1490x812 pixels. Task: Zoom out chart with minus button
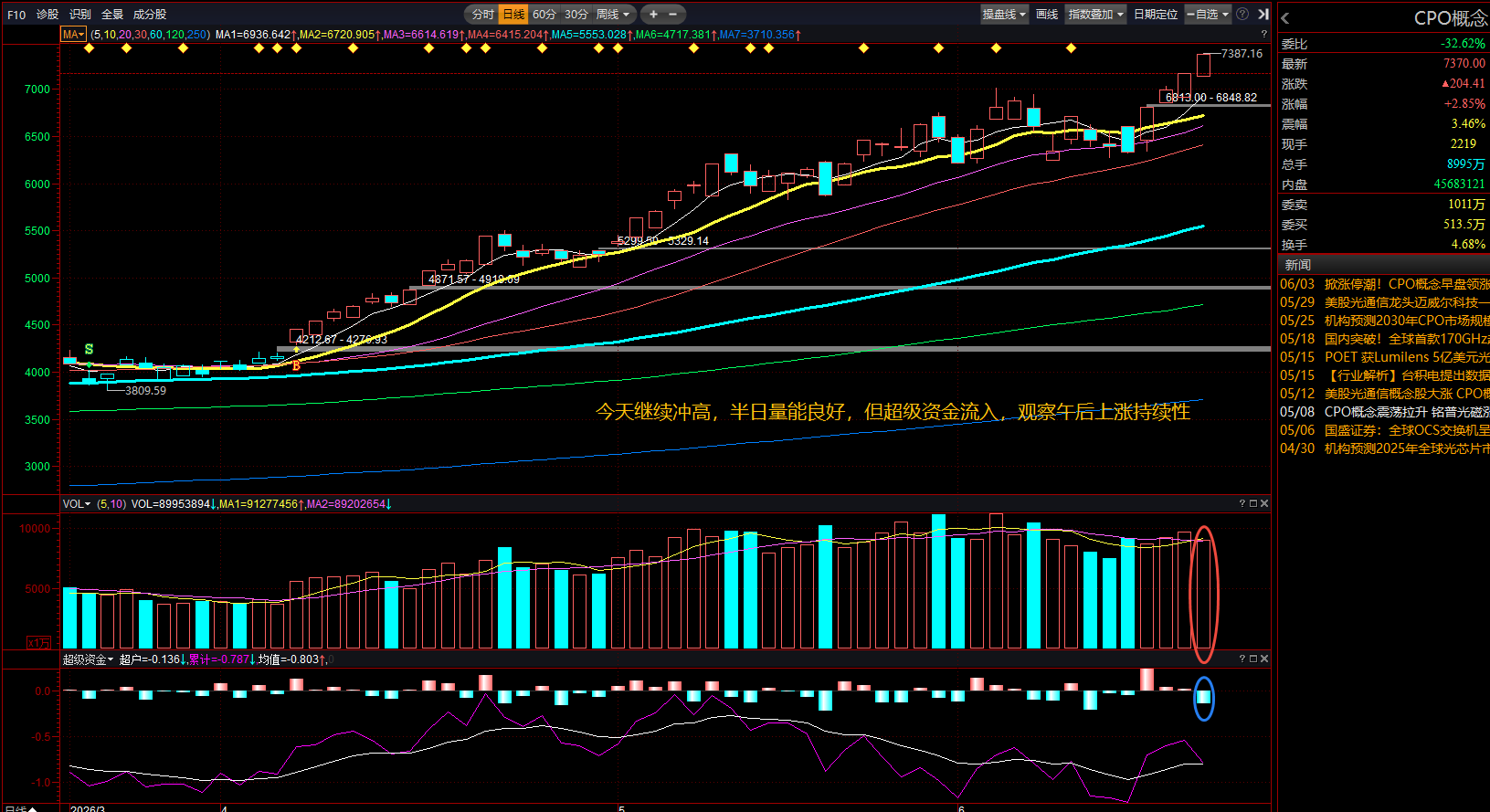point(673,14)
